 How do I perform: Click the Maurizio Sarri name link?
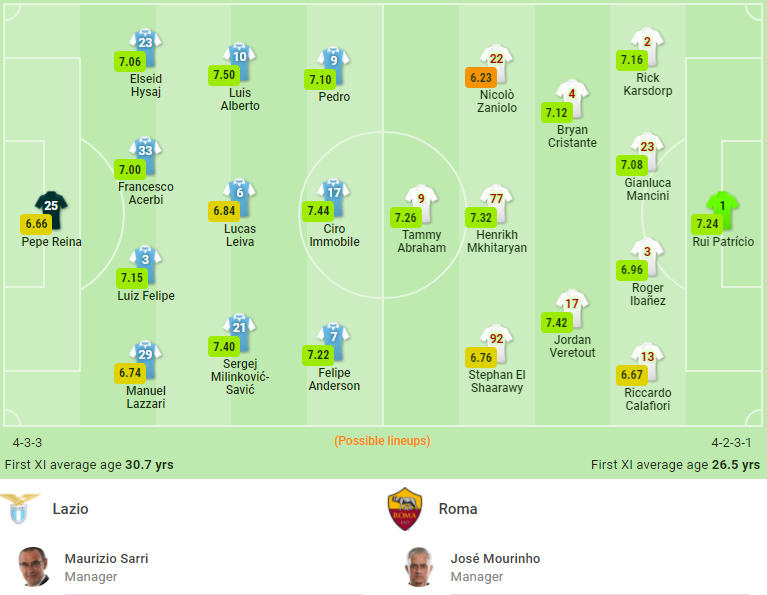[x=106, y=558]
